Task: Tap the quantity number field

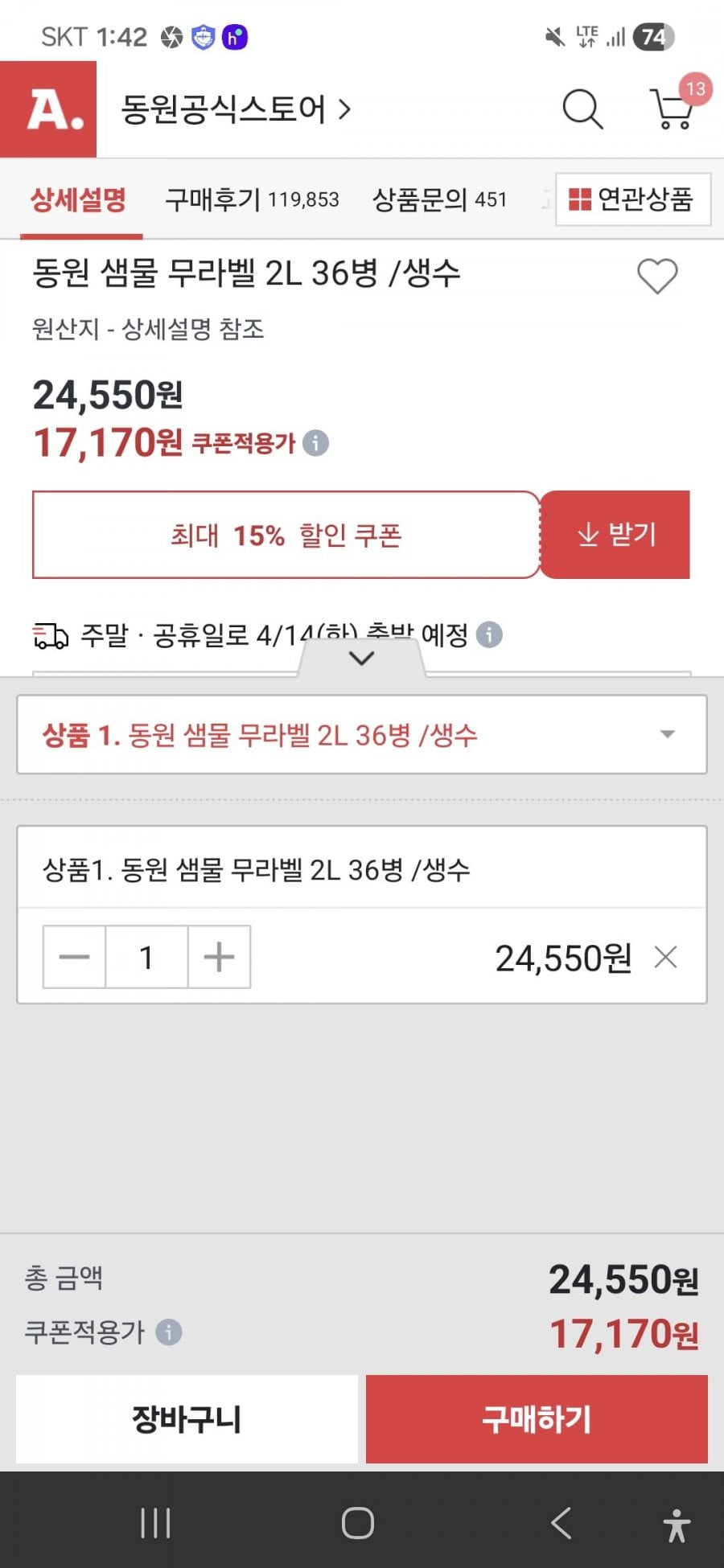Action: 146,957
